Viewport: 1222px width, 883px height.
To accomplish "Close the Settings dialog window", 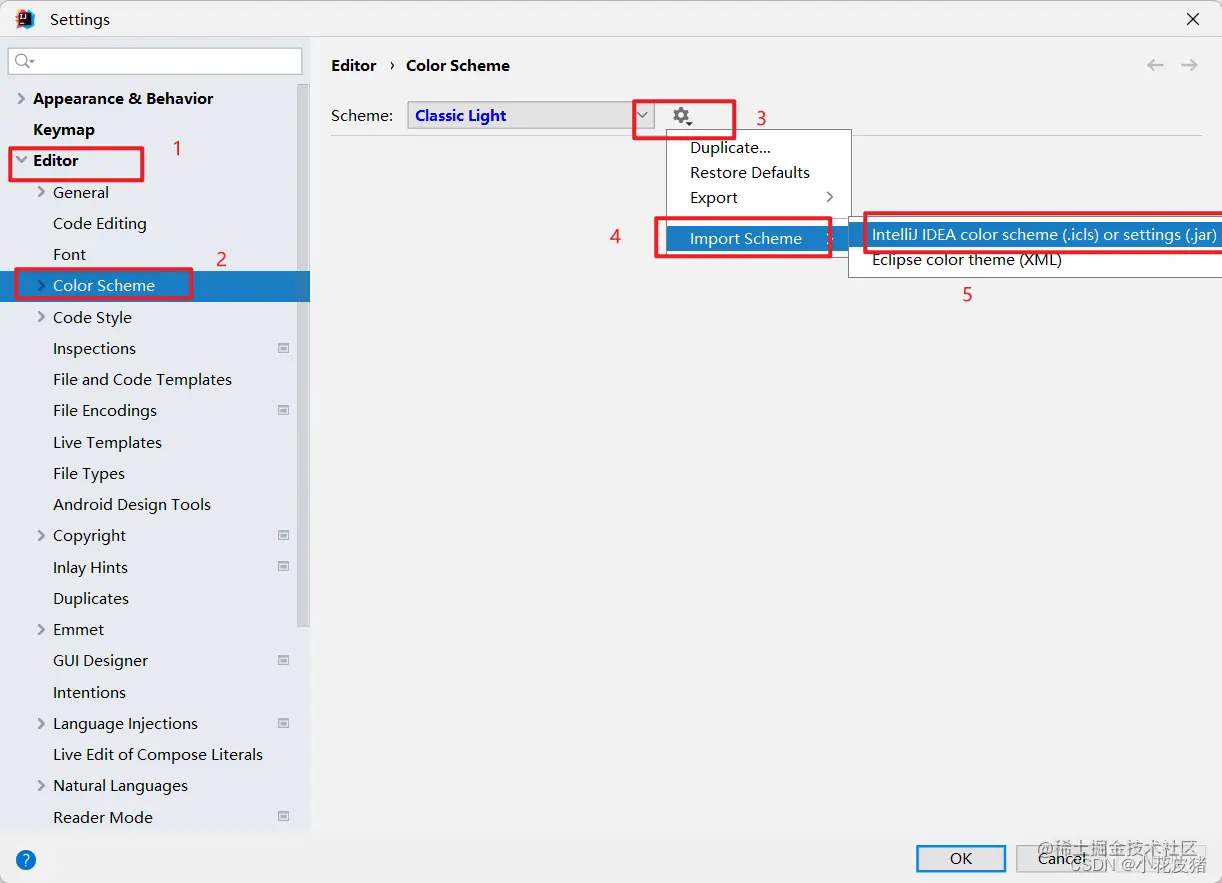I will pos(1193,19).
